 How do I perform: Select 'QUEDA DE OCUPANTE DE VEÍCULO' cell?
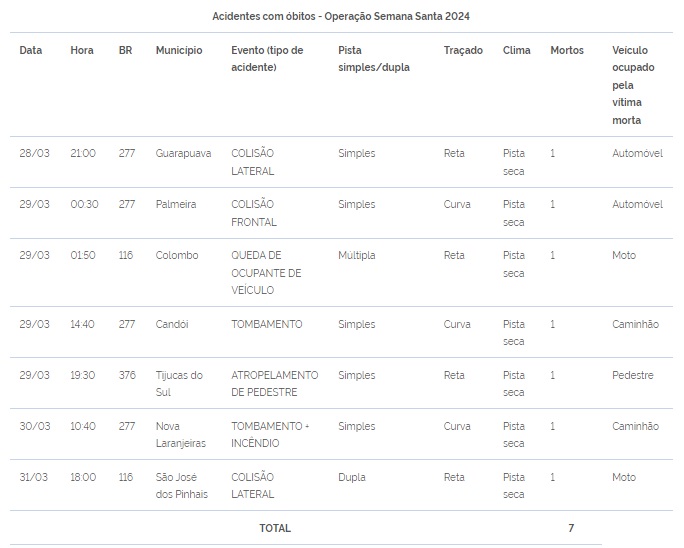[266, 273]
